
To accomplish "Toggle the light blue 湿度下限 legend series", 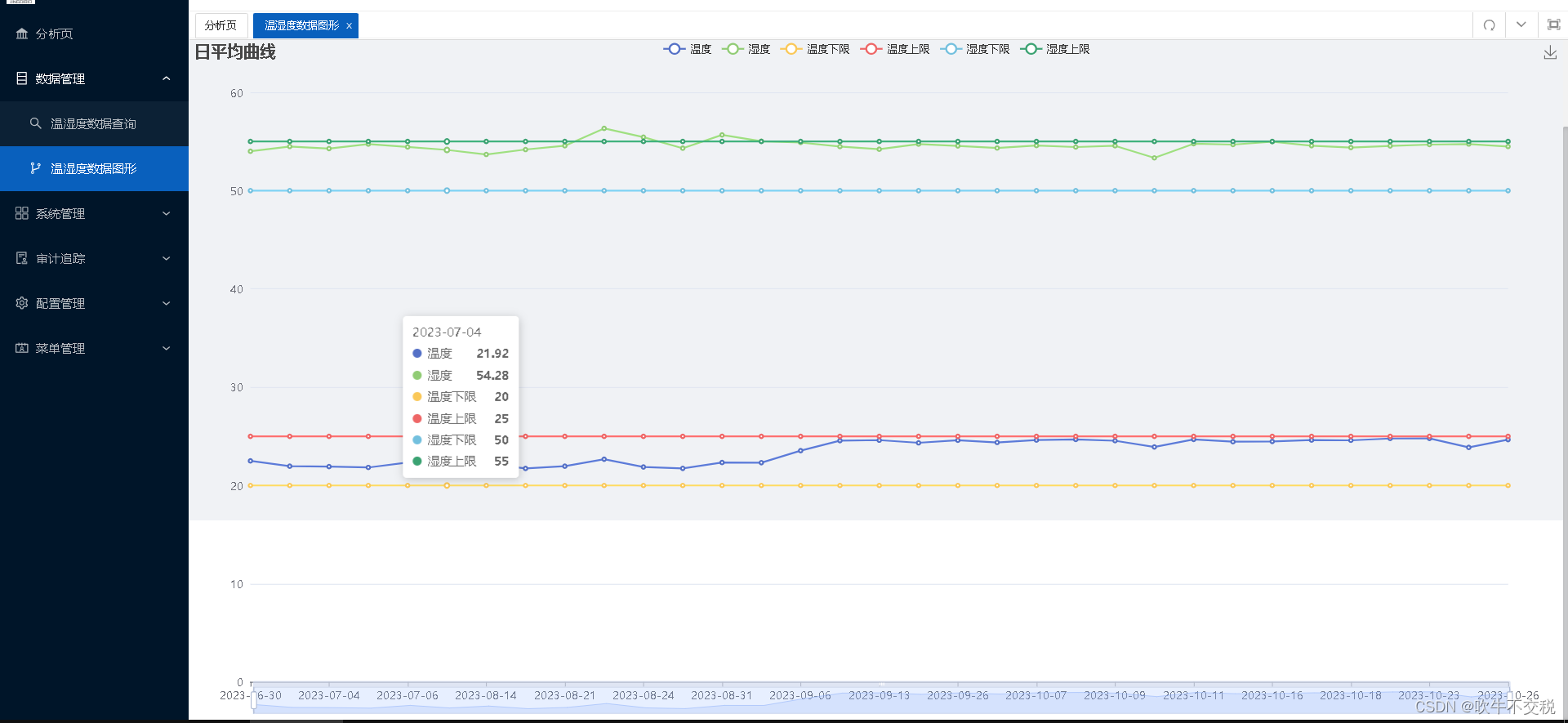I will pyautogui.click(x=974, y=49).
